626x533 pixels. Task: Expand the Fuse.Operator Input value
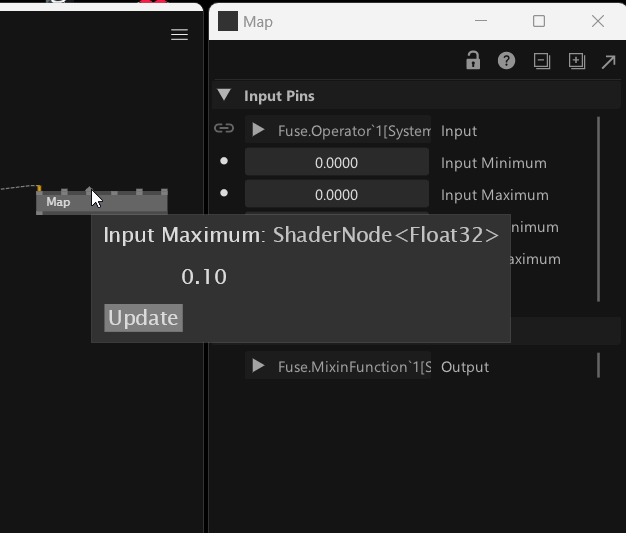pyautogui.click(x=258, y=129)
